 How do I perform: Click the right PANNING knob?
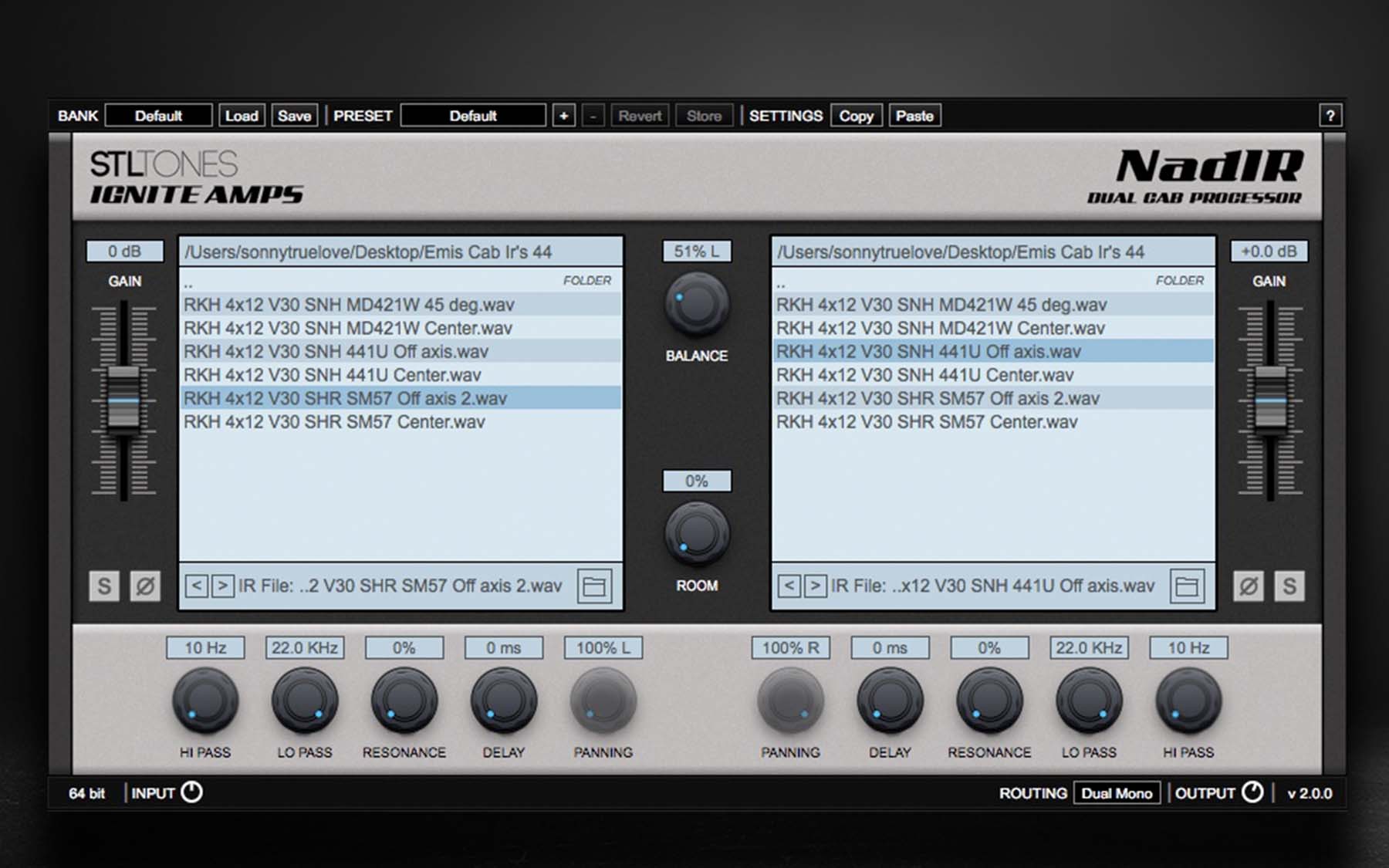[x=791, y=701]
